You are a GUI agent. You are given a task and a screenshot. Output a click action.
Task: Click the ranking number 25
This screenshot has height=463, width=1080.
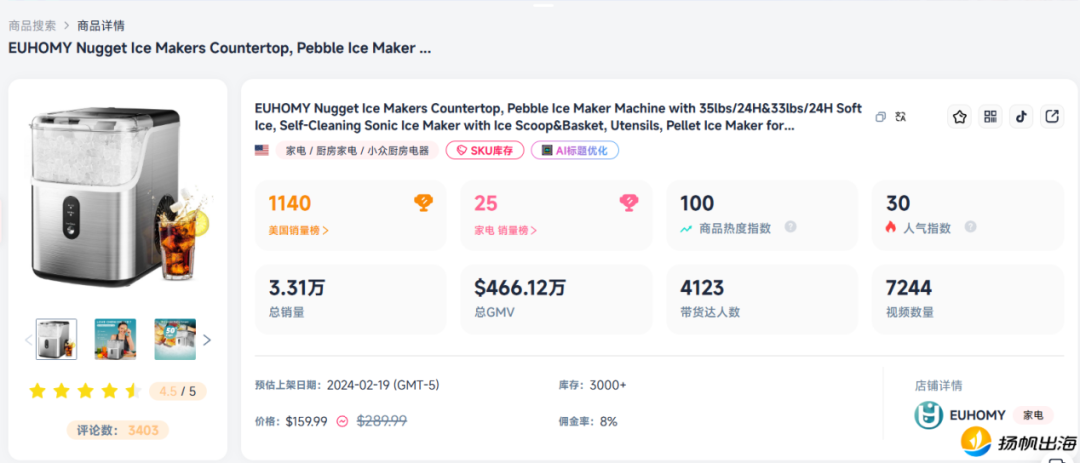pos(486,203)
